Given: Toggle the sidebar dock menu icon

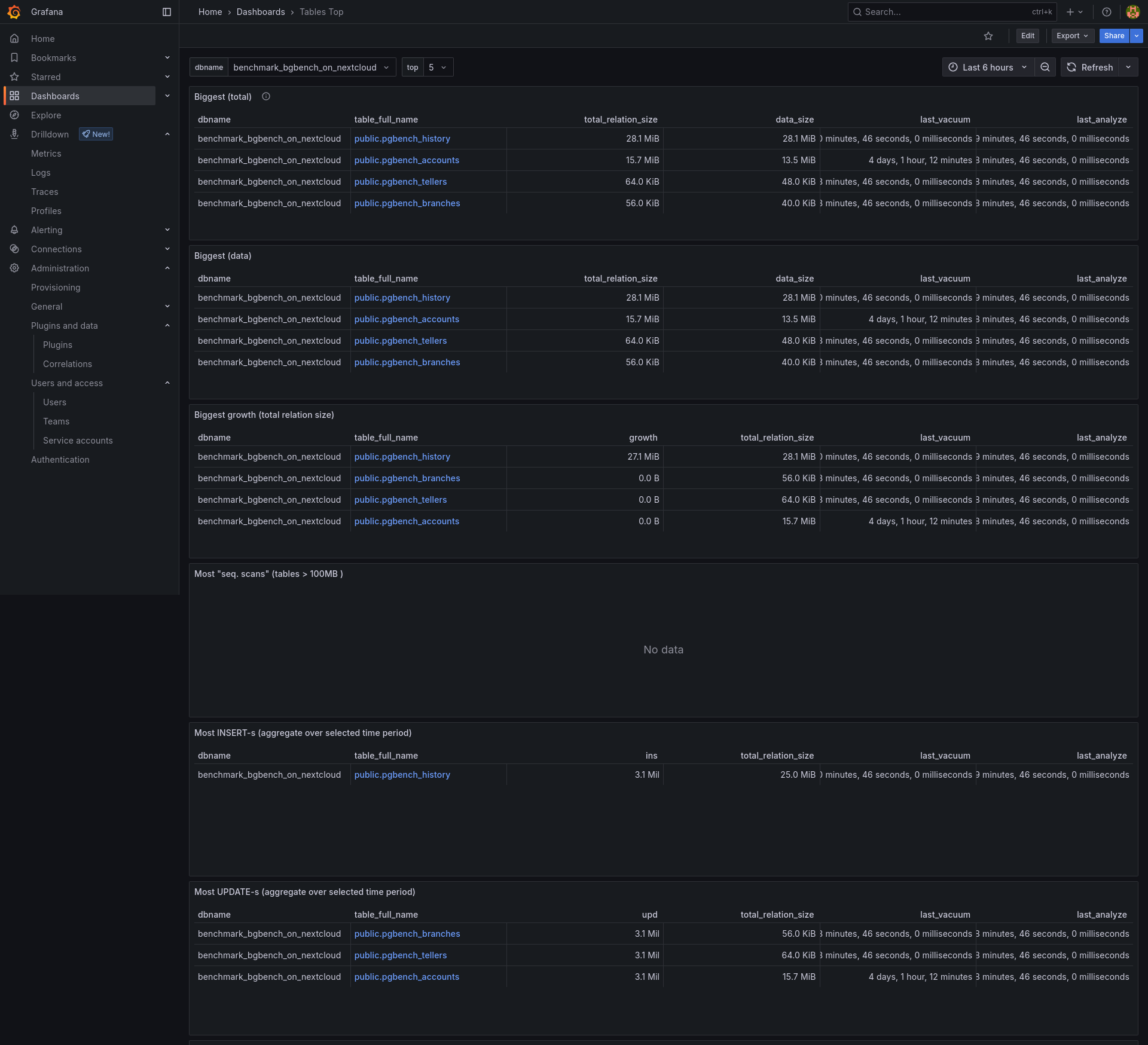Looking at the screenshot, I should (167, 12).
